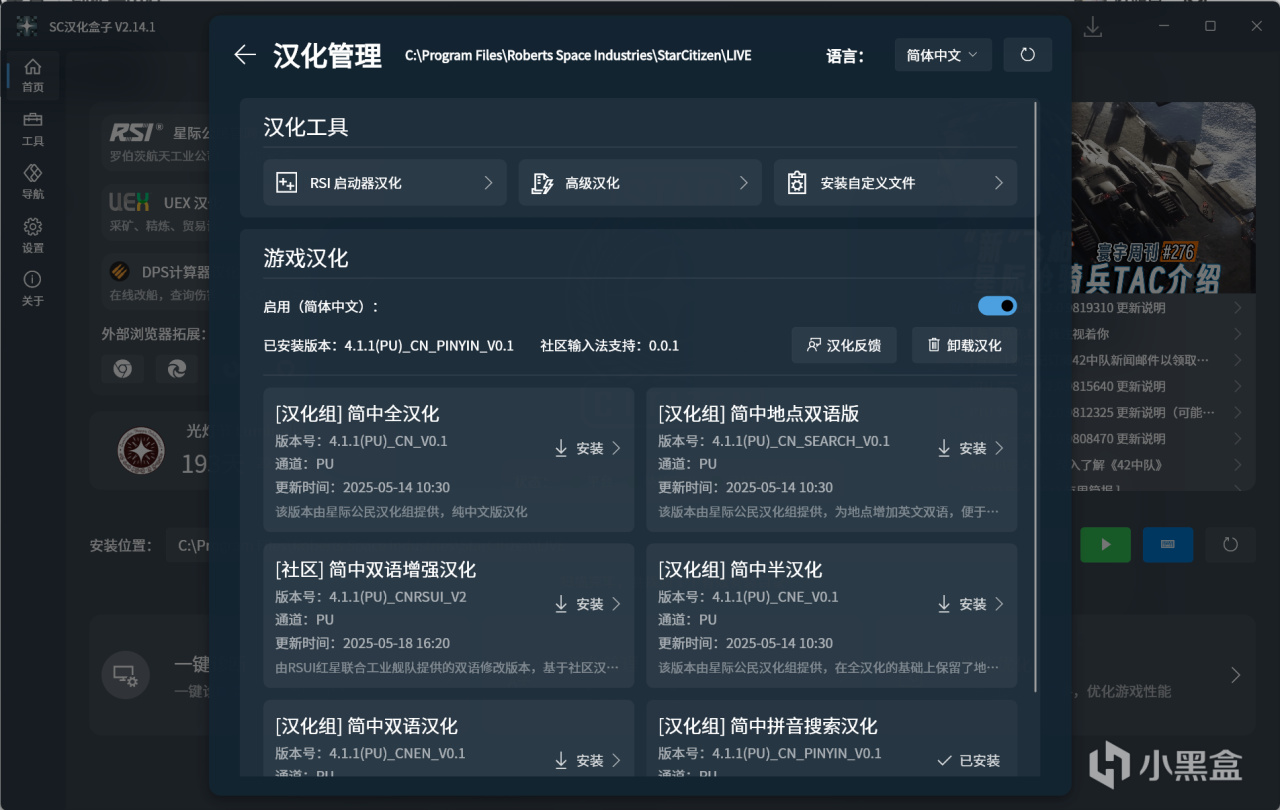Viewport: 1280px width, 810px height.
Task: Click the 汉化反馈 button
Action: pos(844,345)
